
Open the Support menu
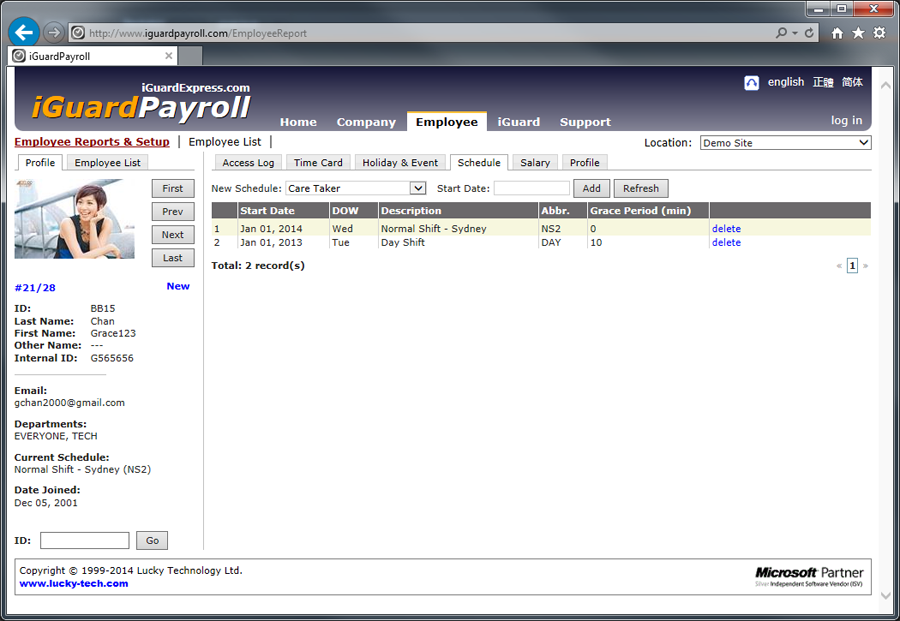(585, 122)
